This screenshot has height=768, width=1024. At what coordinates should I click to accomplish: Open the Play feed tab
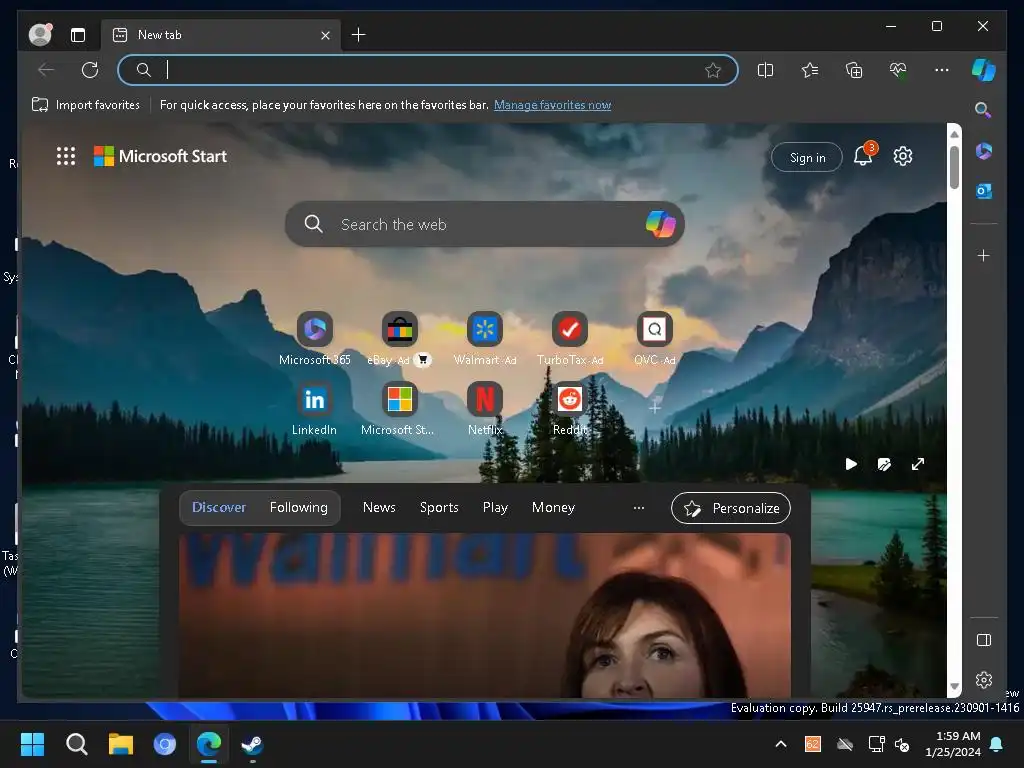pyautogui.click(x=495, y=507)
